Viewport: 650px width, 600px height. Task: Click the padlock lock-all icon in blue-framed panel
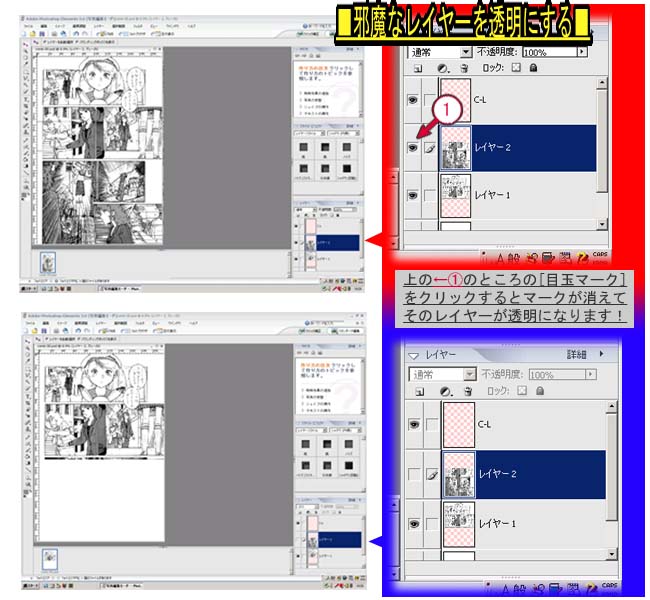click(540, 391)
